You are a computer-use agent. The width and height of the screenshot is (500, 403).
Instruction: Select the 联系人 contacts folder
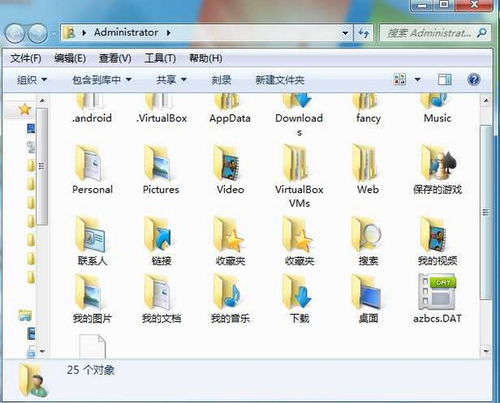click(x=92, y=241)
